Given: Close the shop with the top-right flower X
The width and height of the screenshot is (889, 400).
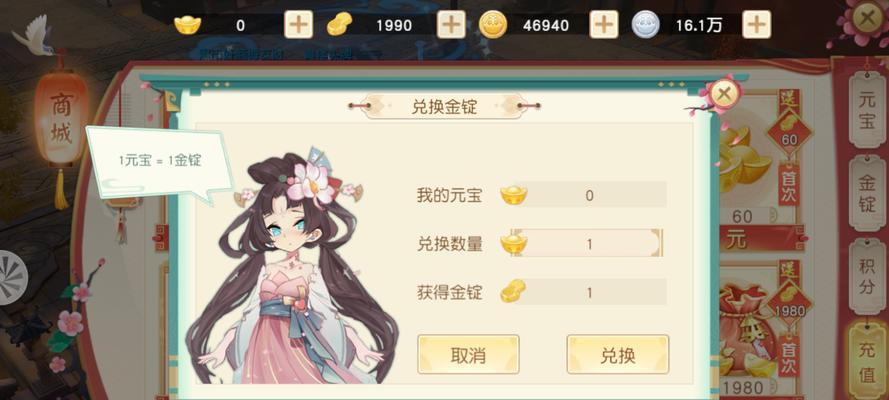Looking at the screenshot, I should pyautogui.click(x=868, y=18).
